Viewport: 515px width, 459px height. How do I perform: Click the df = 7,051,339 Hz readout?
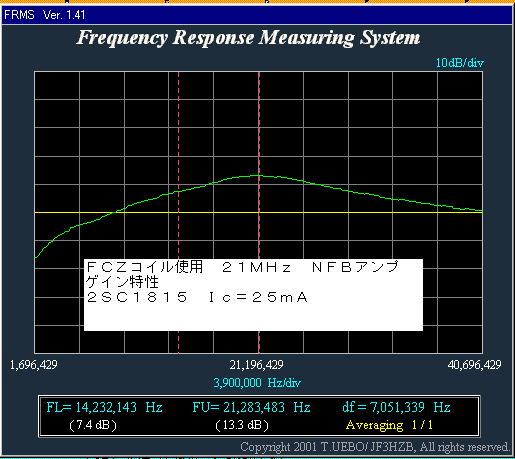pos(397,407)
